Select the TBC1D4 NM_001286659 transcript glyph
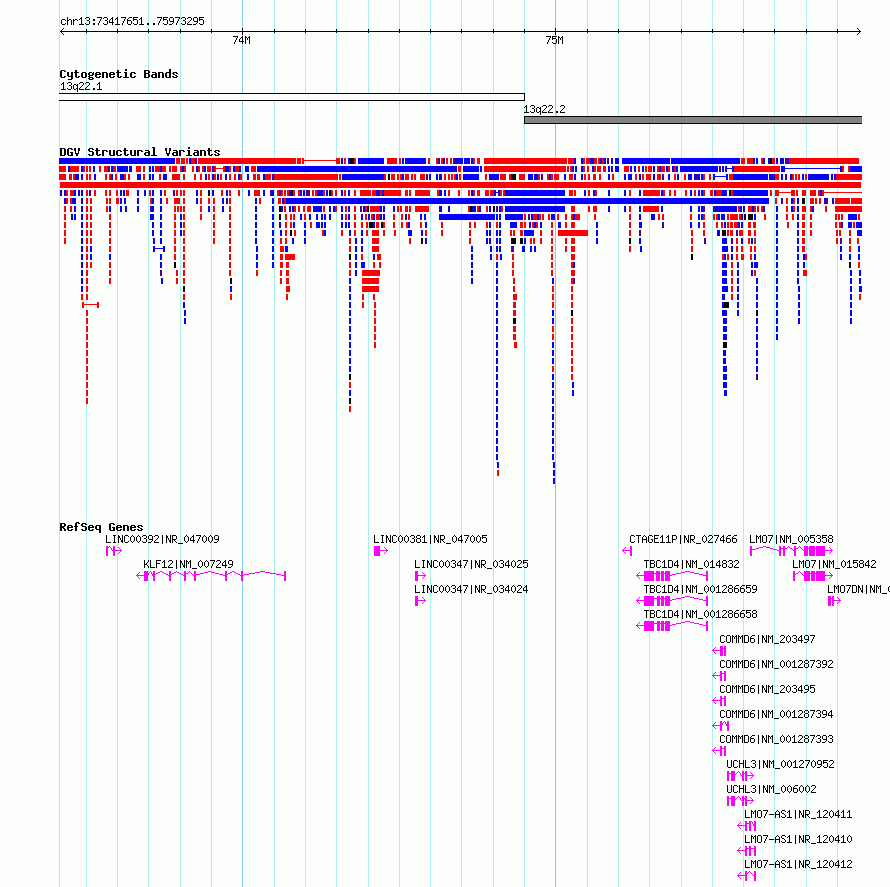Viewport: 890px width, 887px height. click(673, 601)
